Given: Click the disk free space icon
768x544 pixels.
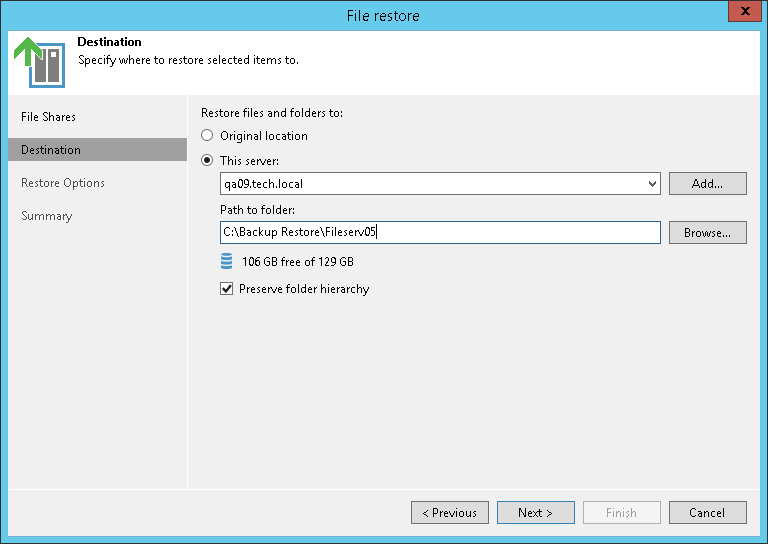Looking at the screenshot, I should point(226,262).
